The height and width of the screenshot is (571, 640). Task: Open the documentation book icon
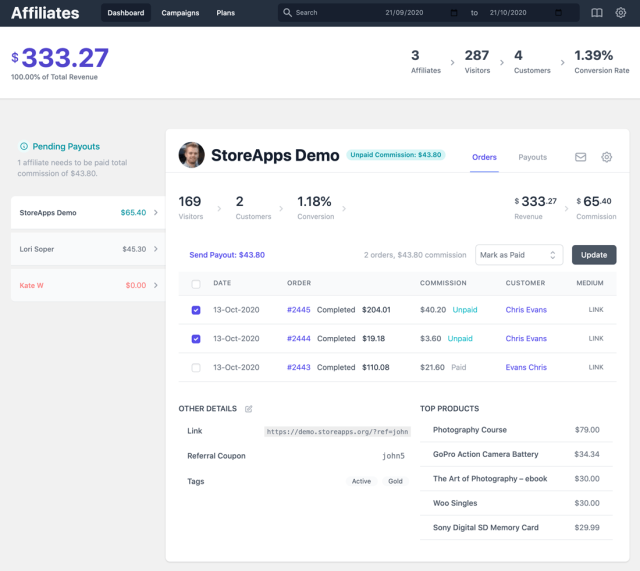[x=597, y=13]
